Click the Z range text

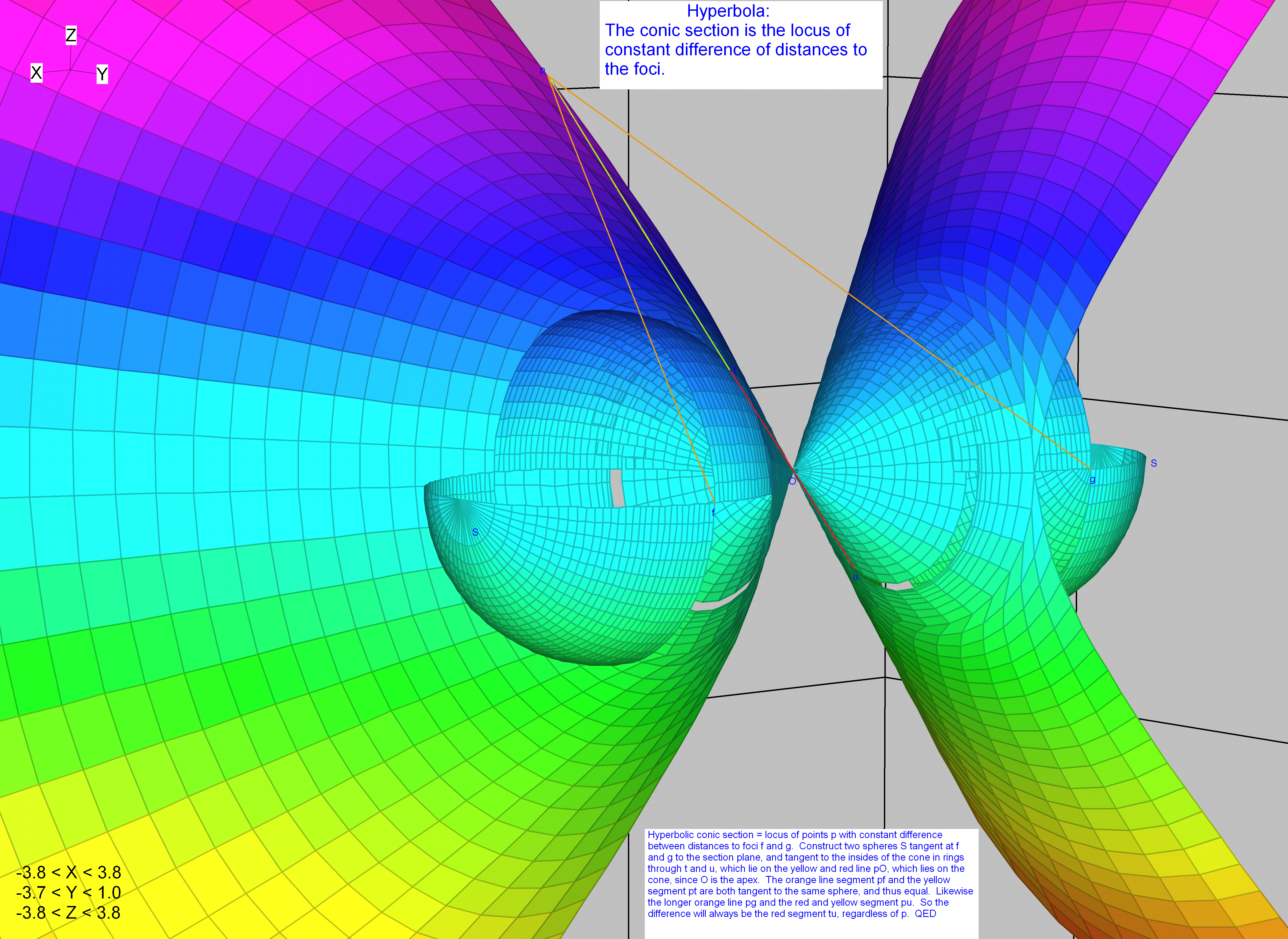pos(69,912)
